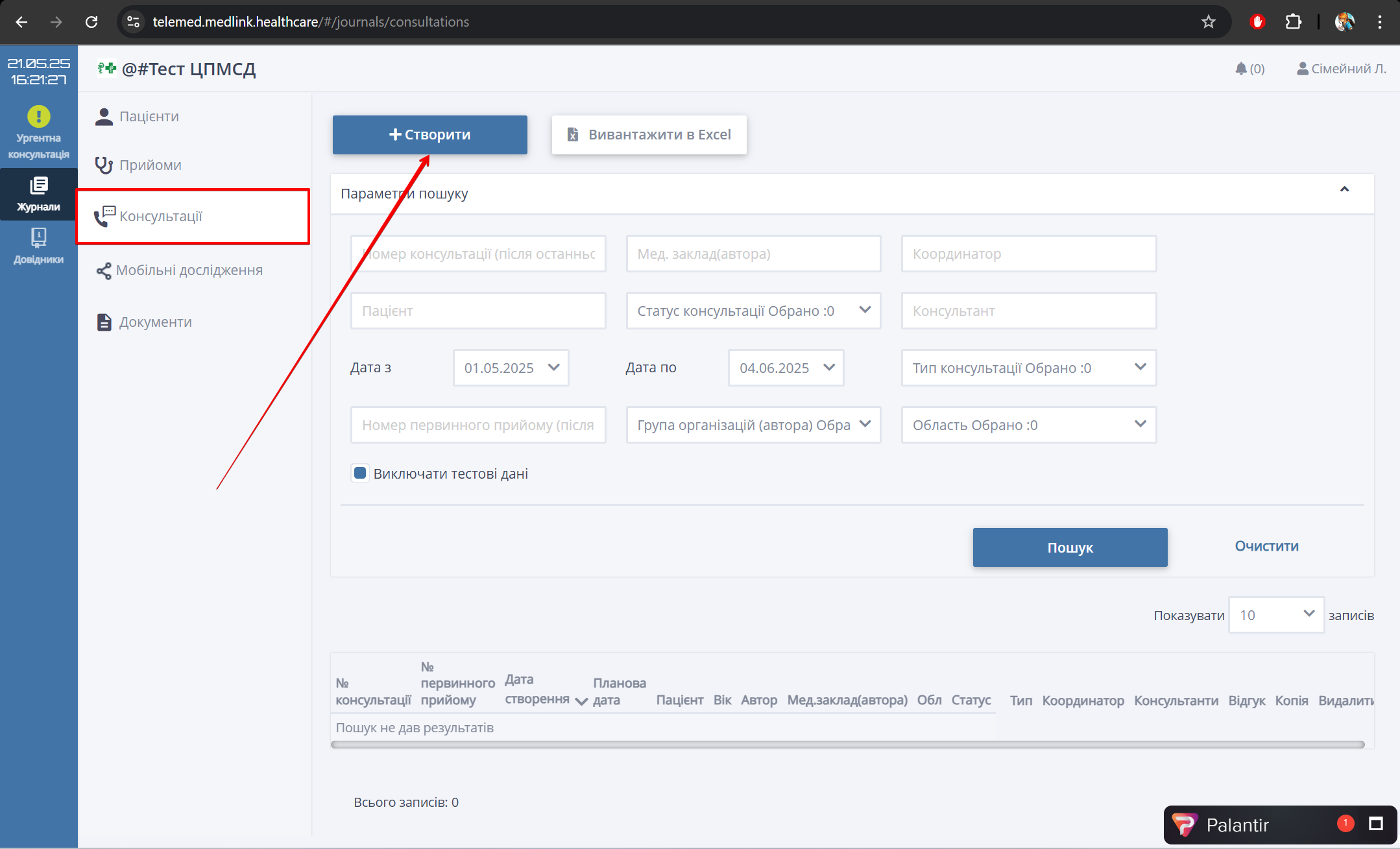Open the Довідники reference section
The height and width of the screenshot is (849, 1400).
[x=38, y=246]
